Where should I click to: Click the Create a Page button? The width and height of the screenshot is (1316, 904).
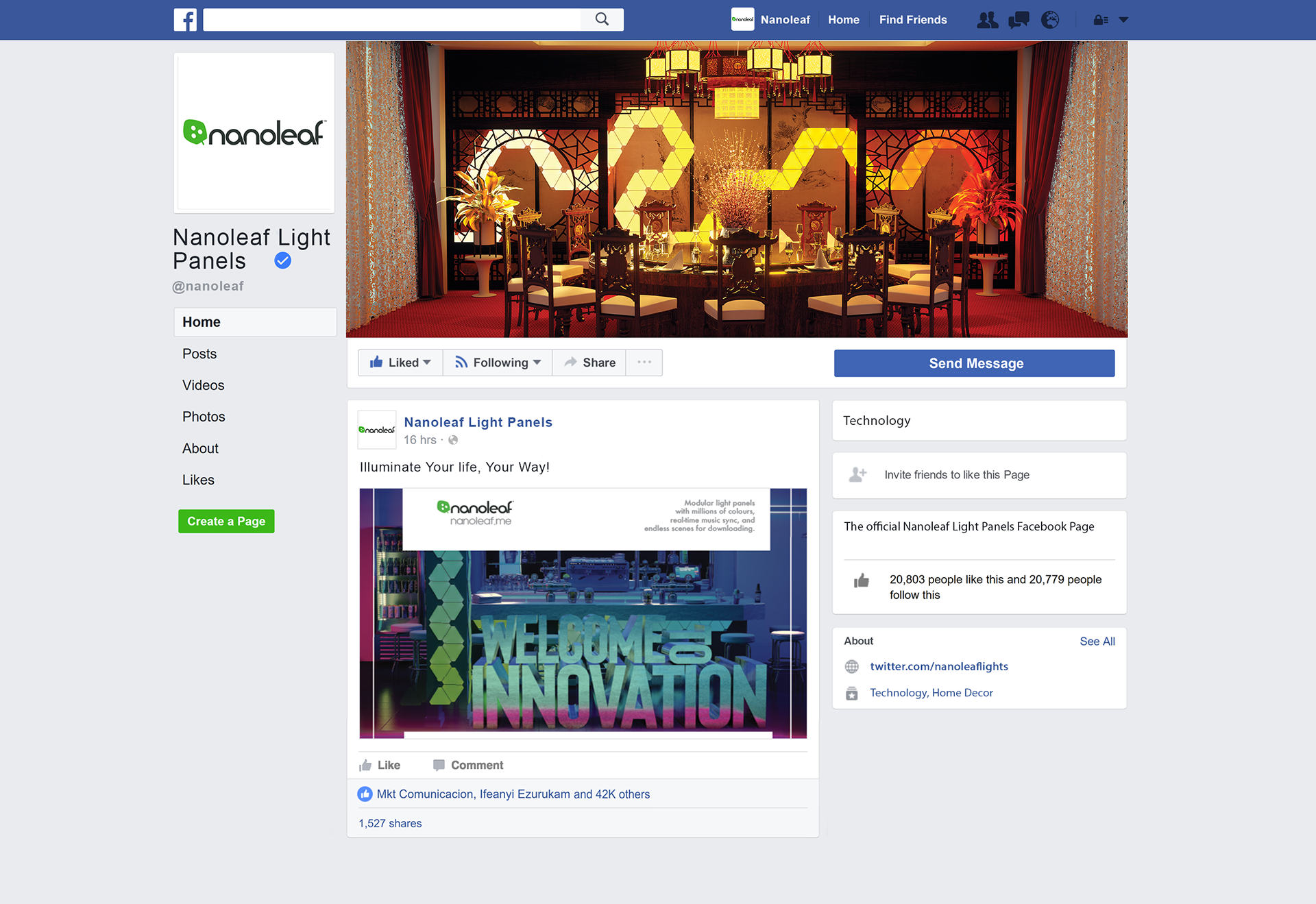click(x=226, y=521)
